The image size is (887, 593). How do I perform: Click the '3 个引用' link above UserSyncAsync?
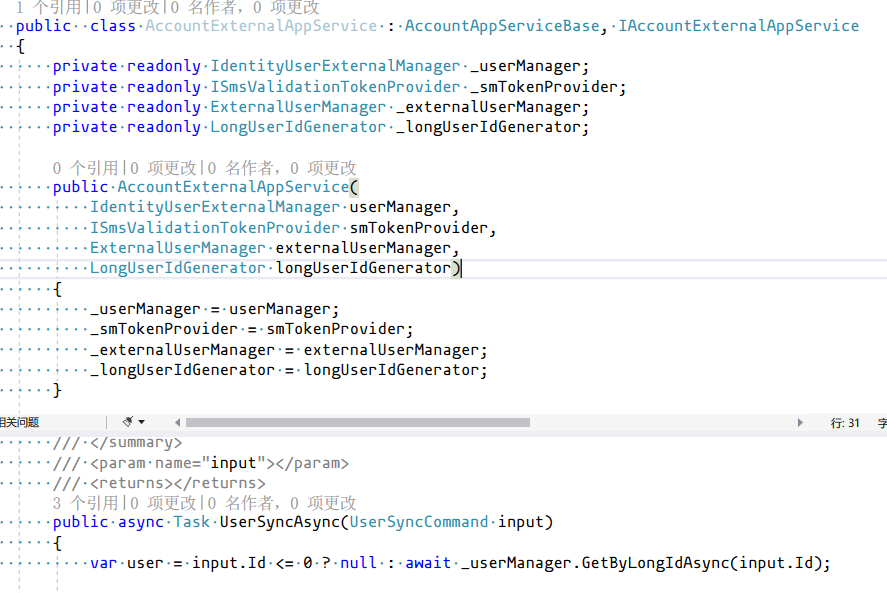(x=82, y=502)
